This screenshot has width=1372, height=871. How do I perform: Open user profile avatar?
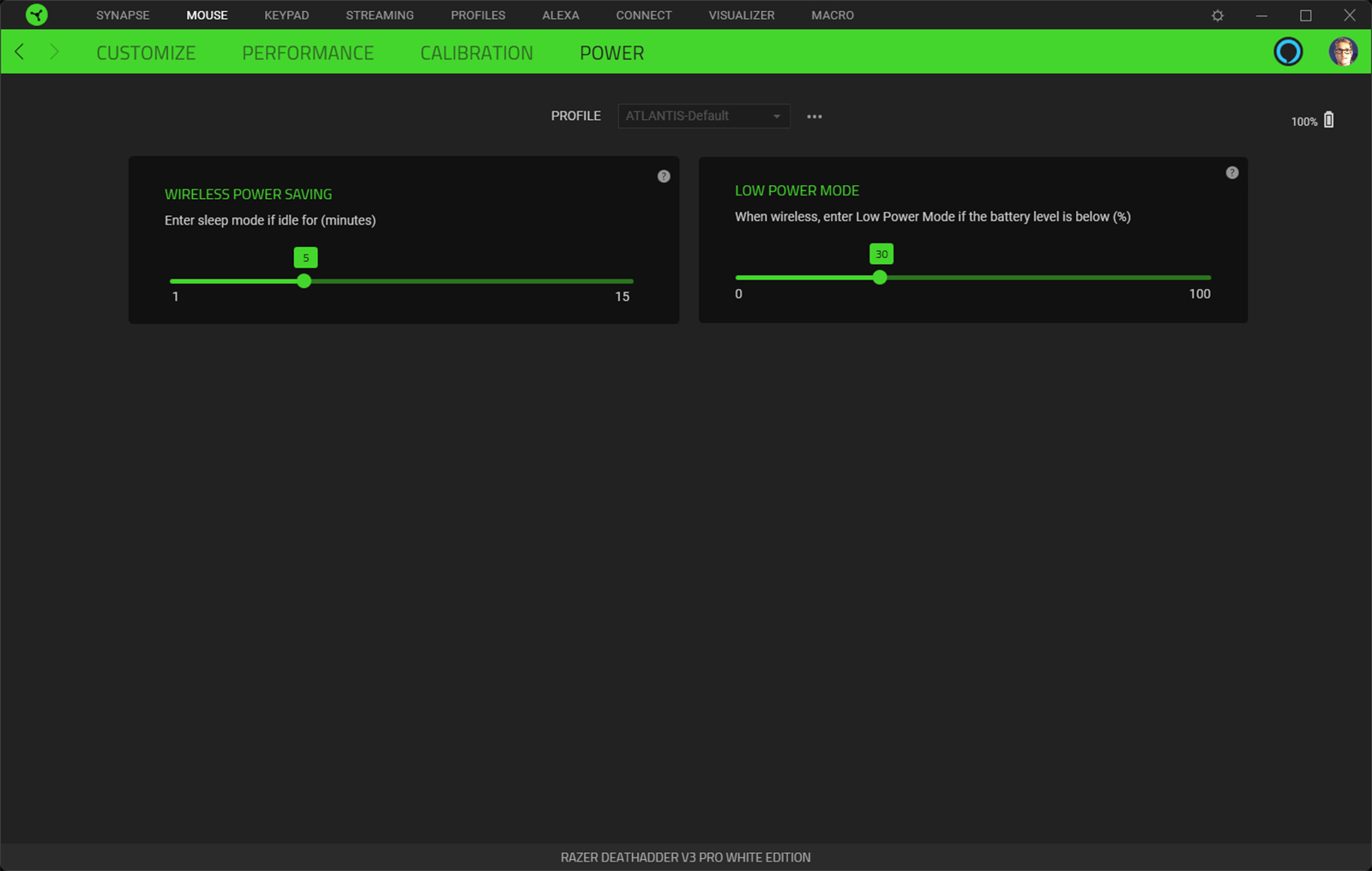(x=1343, y=52)
